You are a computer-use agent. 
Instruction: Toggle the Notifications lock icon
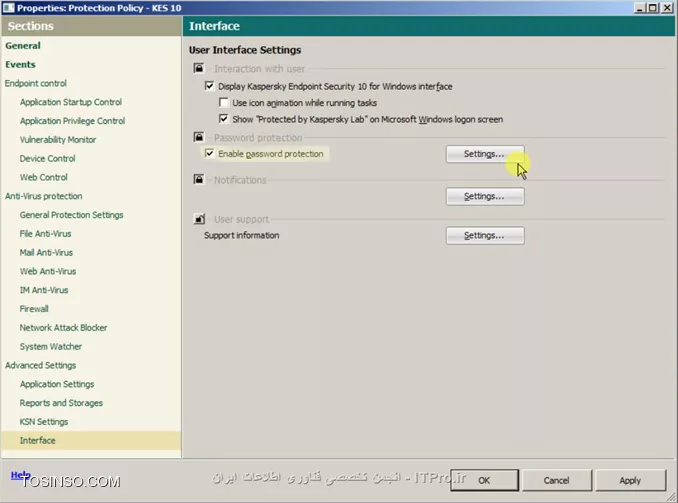coord(198,179)
